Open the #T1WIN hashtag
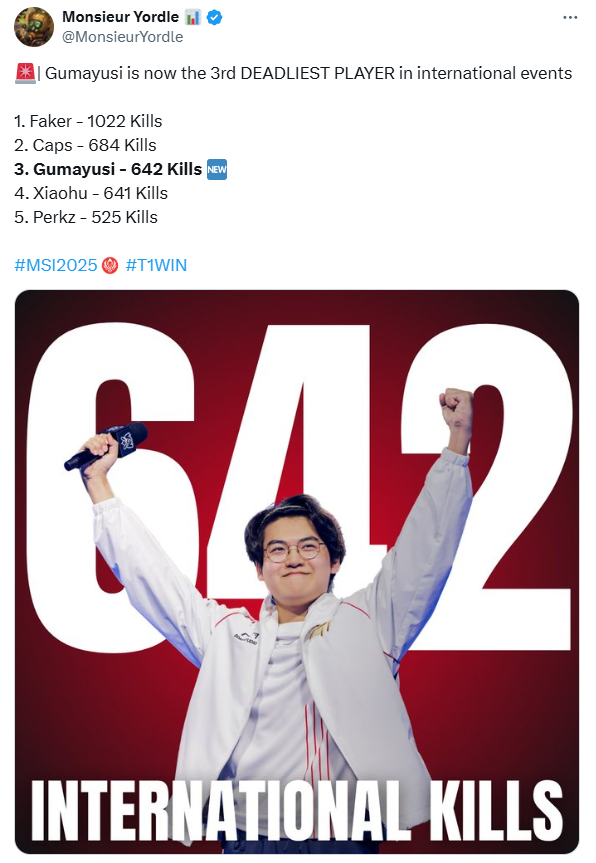The width and height of the screenshot is (596, 863). coord(156,265)
